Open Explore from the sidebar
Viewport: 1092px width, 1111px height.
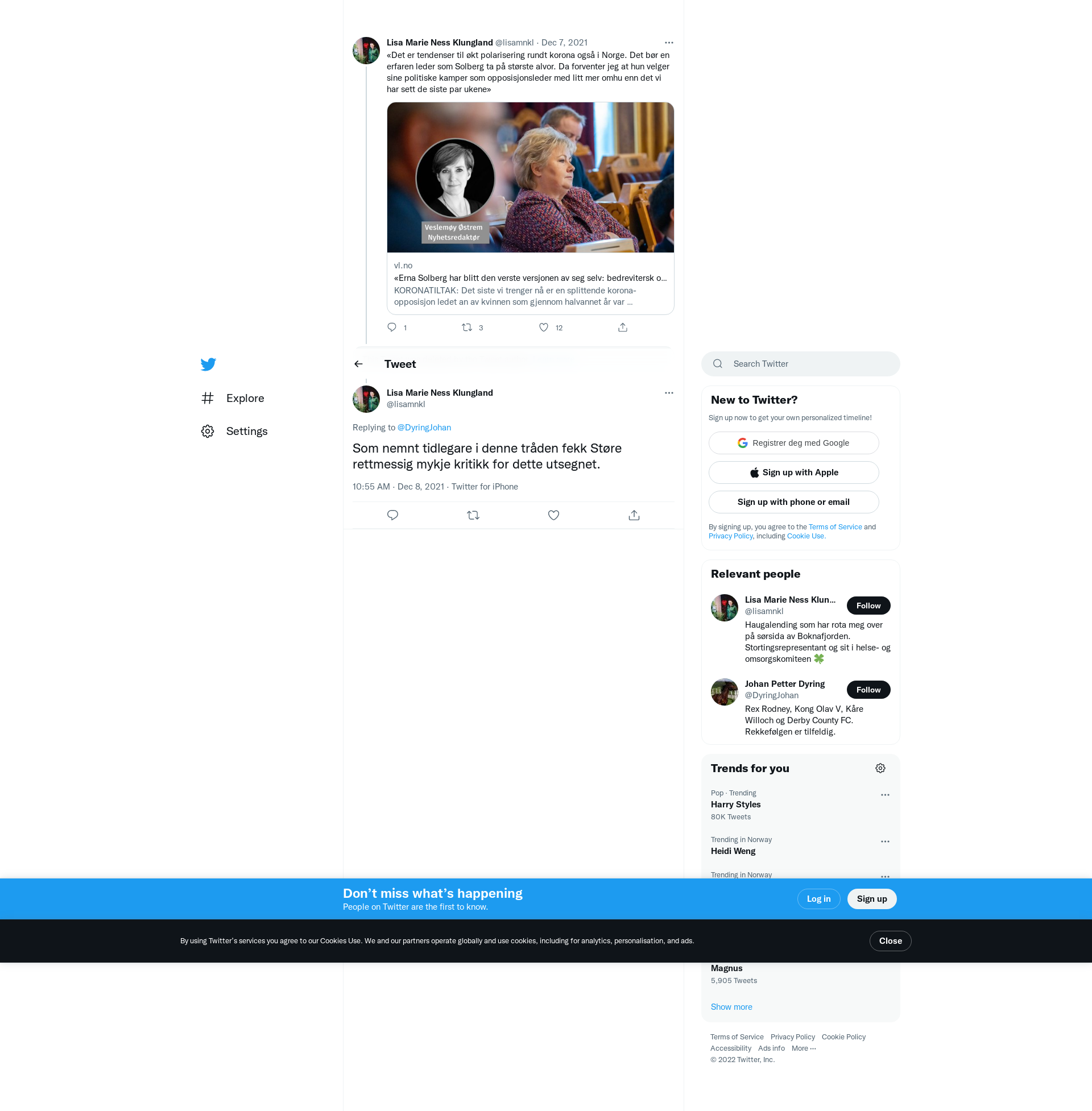click(233, 398)
